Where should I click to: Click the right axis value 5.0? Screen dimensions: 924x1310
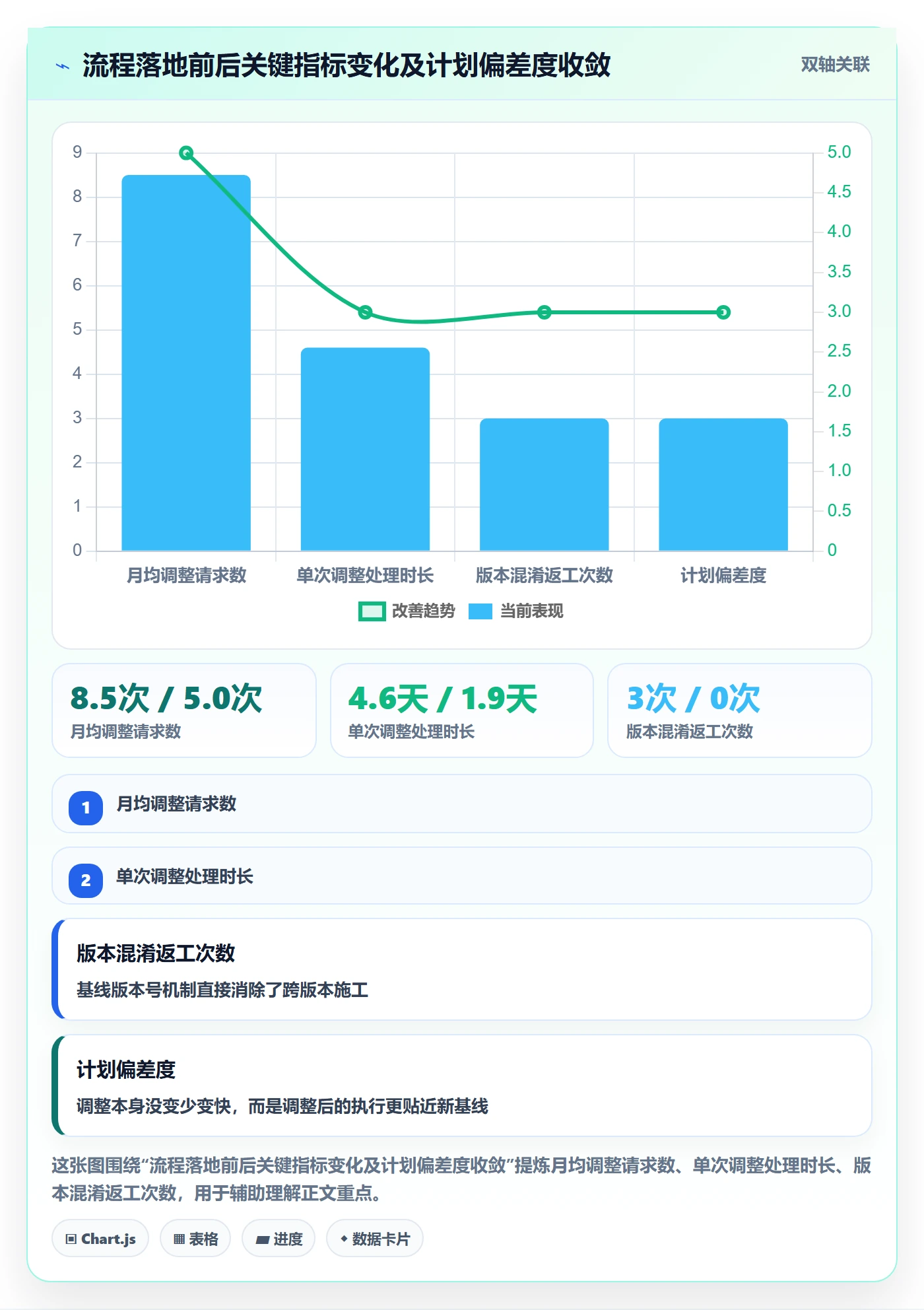[x=839, y=153]
